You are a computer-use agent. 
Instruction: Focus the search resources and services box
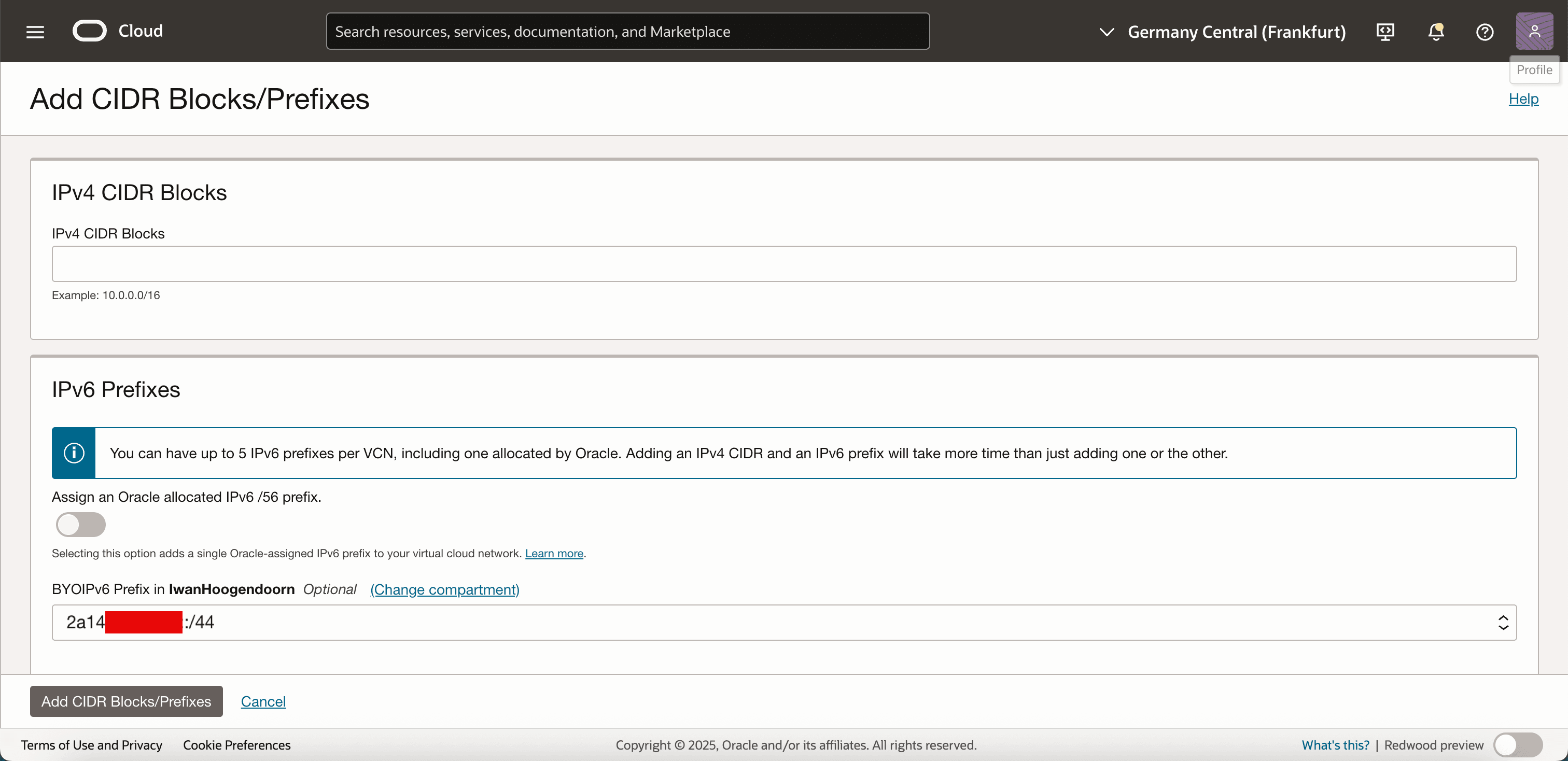click(x=627, y=32)
